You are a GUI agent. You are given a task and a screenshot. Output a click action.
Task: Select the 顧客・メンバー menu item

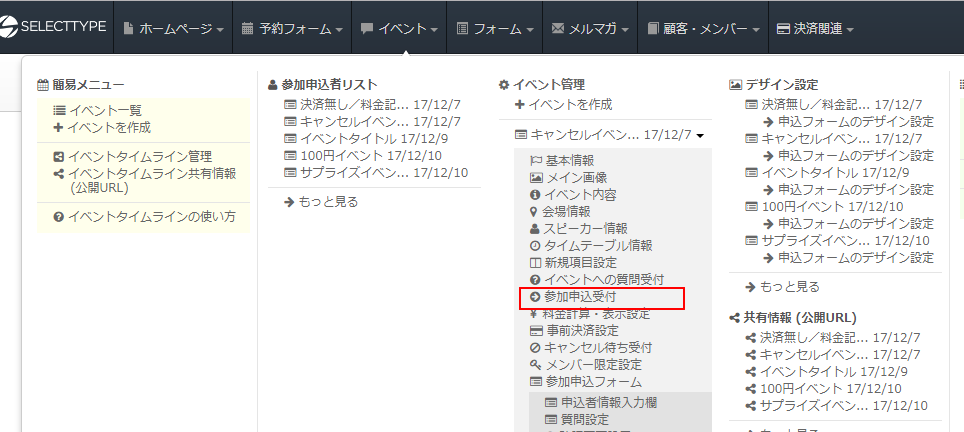(x=703, y=29)
